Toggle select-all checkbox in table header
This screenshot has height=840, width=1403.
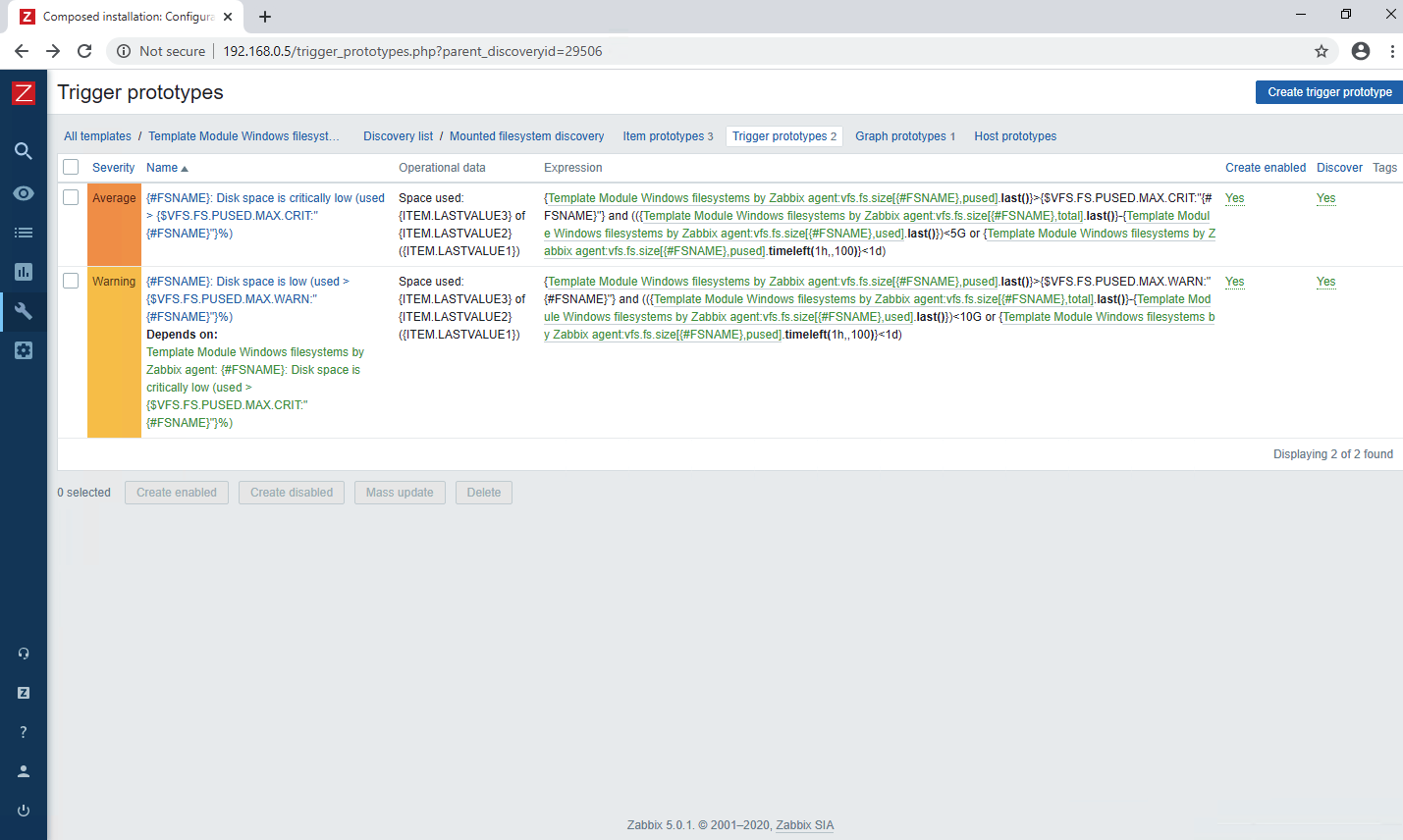pyautogui.click(x=71, y=167)
